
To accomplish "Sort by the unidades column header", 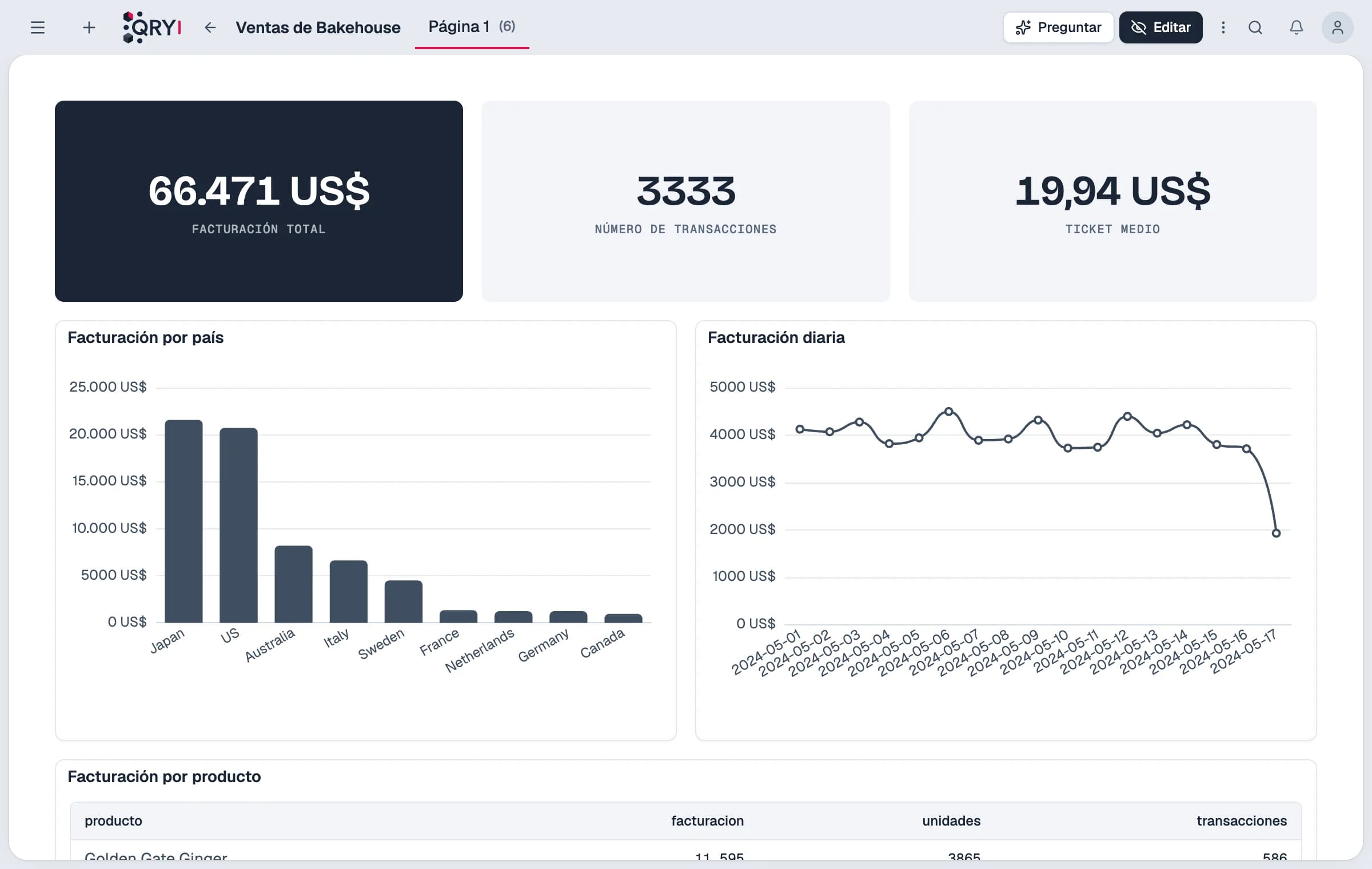I will point(951,821).
